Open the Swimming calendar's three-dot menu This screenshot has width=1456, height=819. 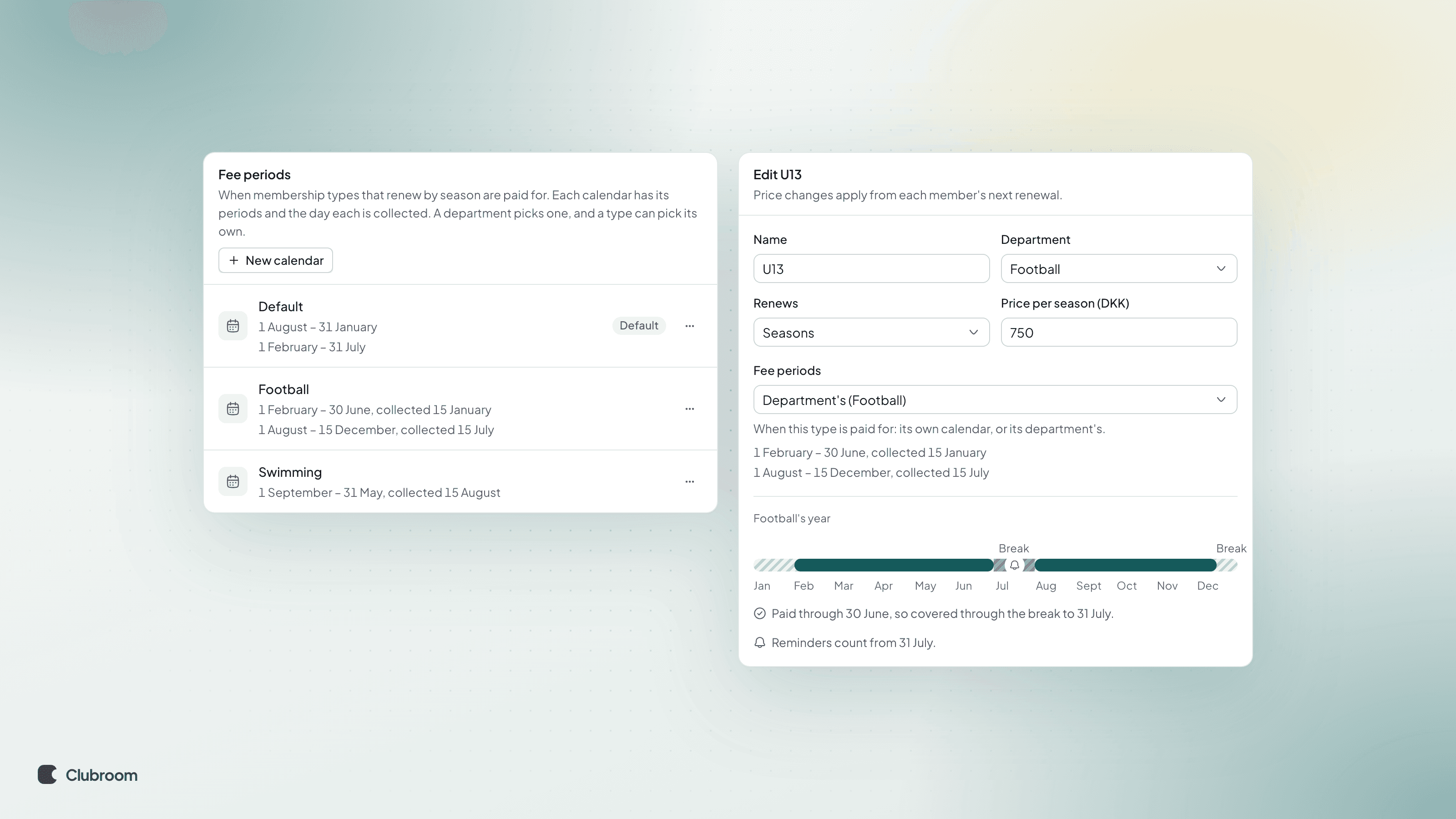click(690, 481)
